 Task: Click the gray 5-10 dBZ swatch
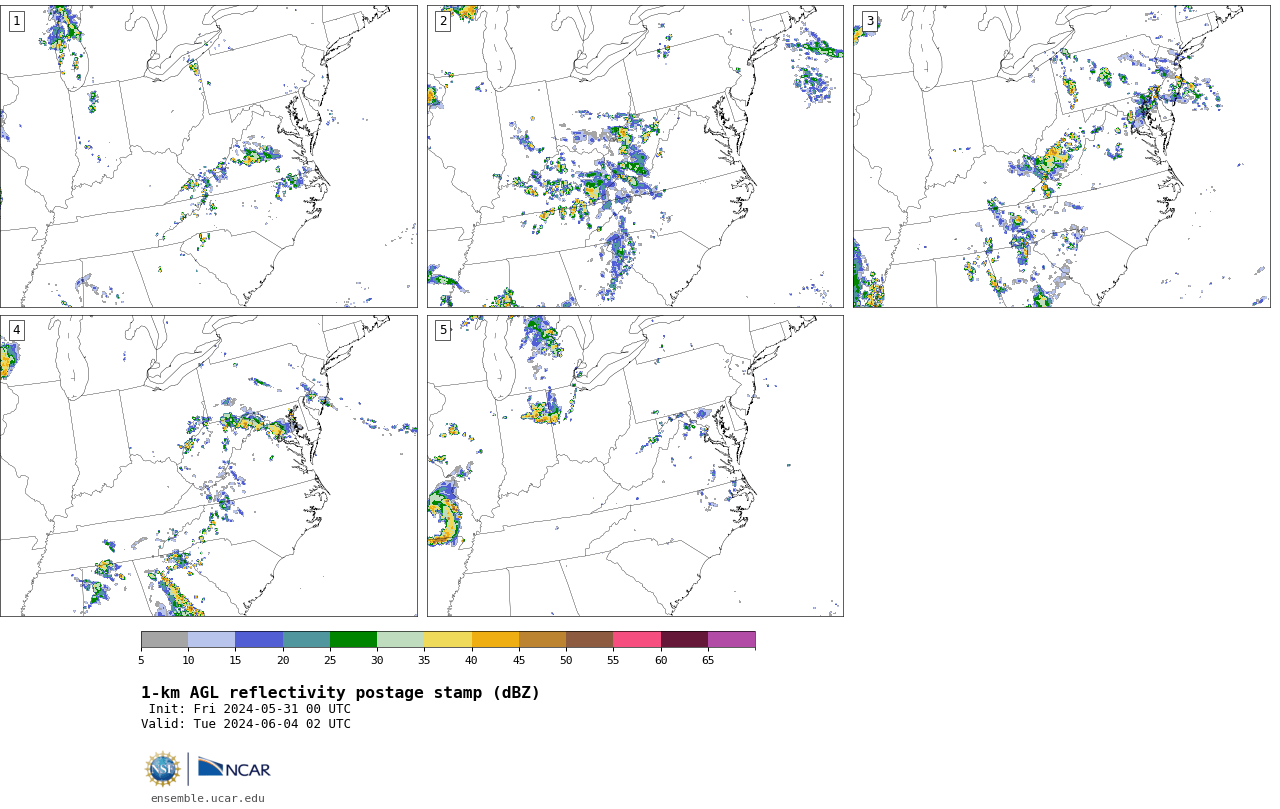click(x=164, y=640)
